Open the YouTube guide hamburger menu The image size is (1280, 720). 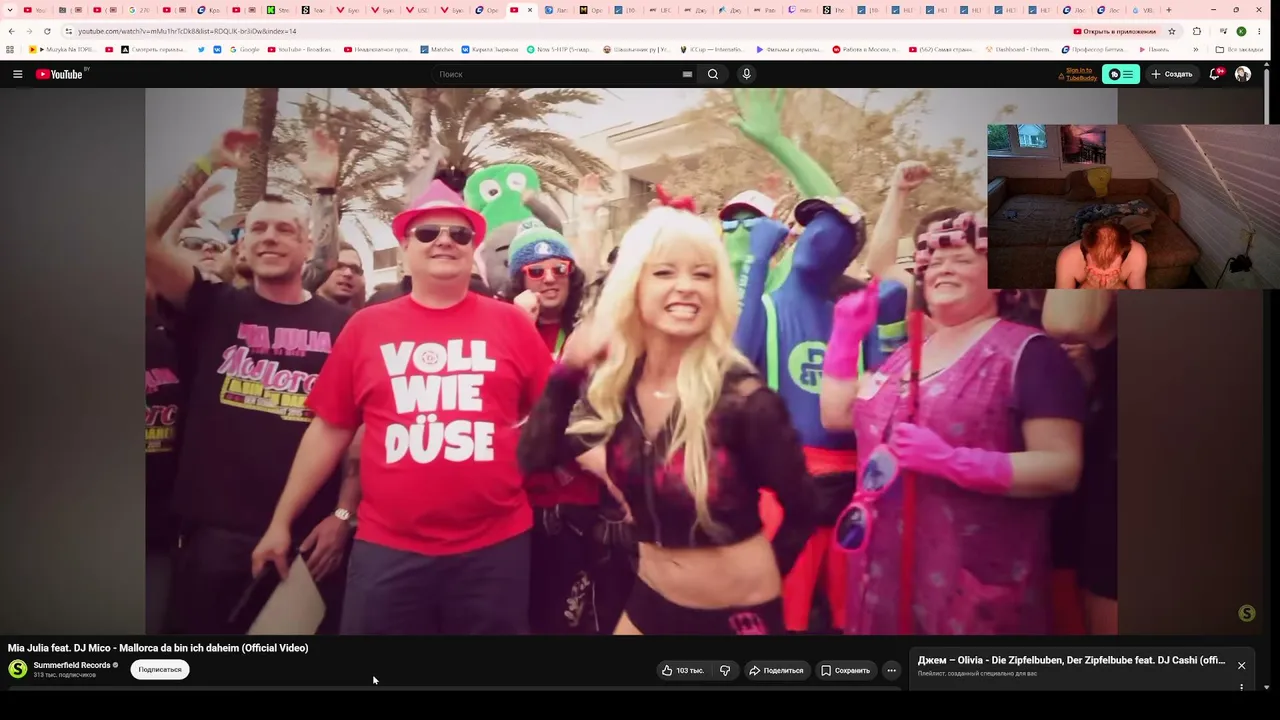(17, 74)
